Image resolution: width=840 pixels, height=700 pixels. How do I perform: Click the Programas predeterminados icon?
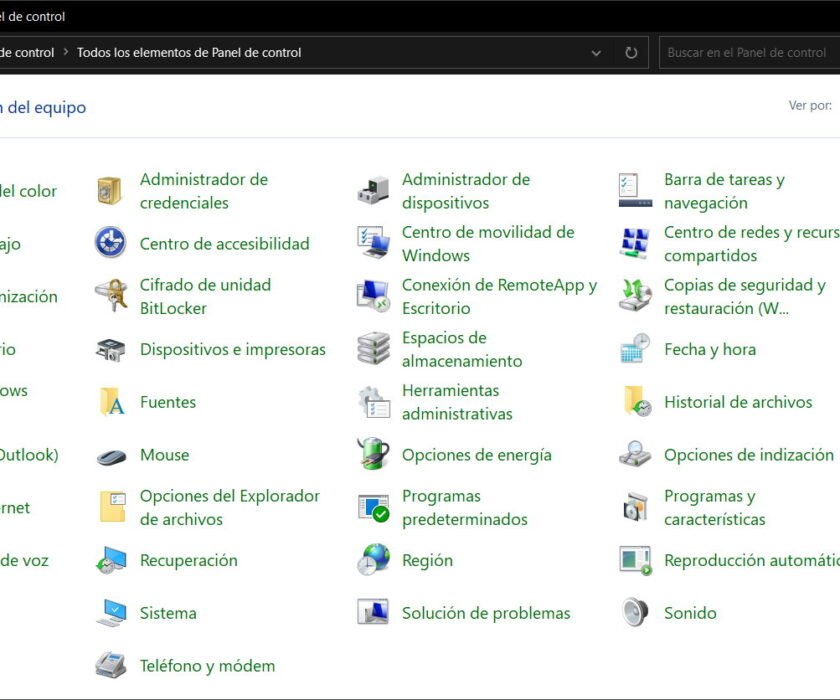tap(373, 508)
